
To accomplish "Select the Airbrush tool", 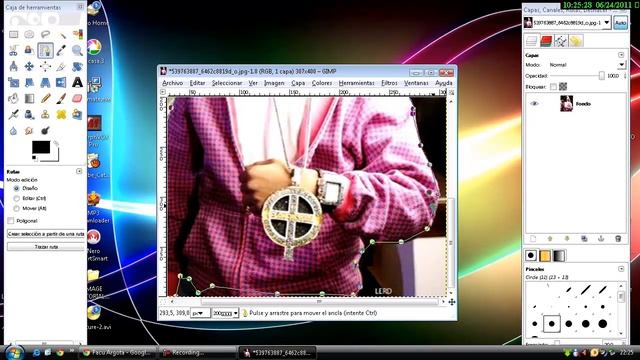I will (x=13, y=114).
